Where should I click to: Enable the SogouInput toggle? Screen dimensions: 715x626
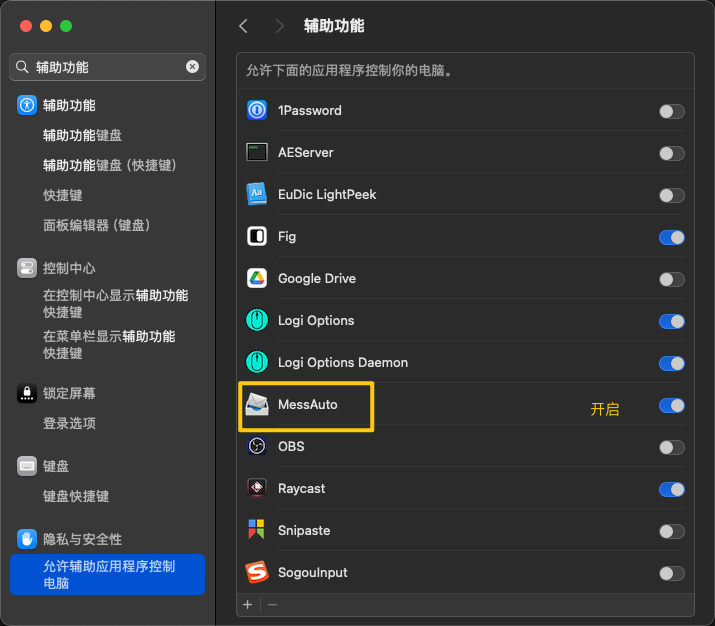(671, 573)
